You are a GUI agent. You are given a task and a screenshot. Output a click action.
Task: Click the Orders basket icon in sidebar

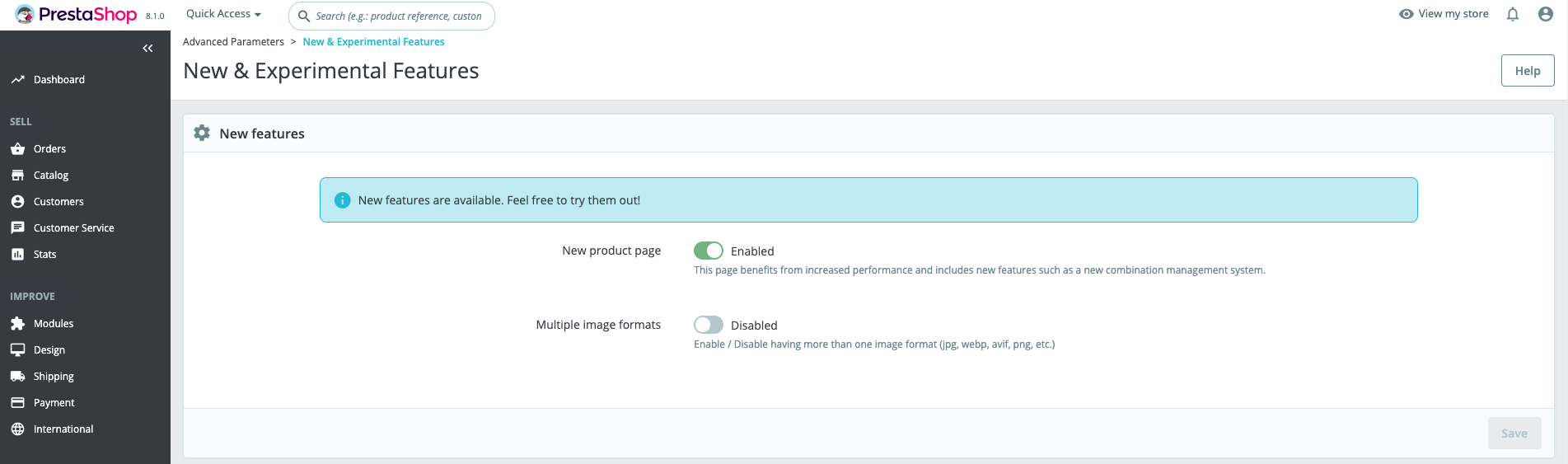17,149
